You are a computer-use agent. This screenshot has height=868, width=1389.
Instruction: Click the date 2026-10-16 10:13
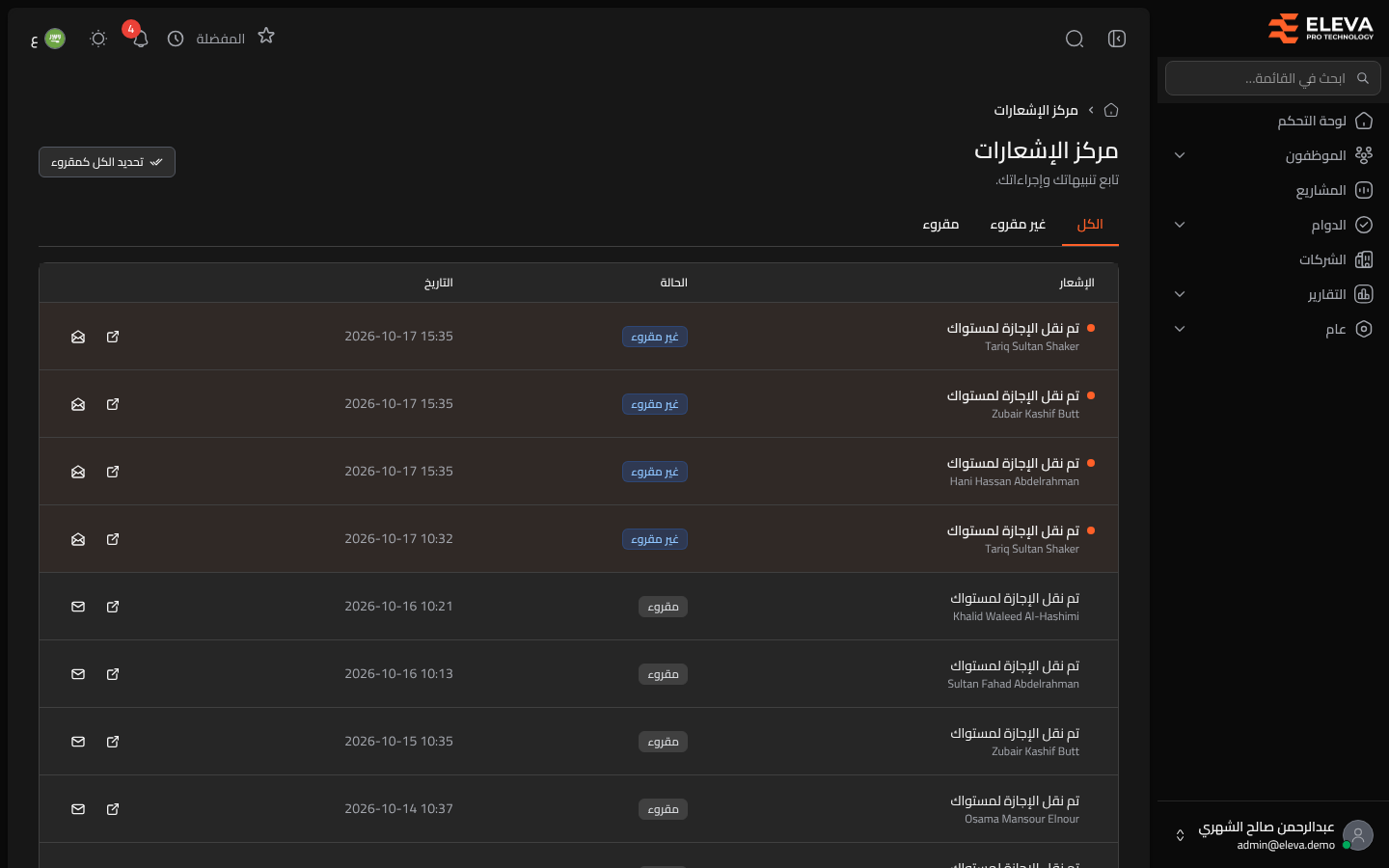tap(398, 674)
